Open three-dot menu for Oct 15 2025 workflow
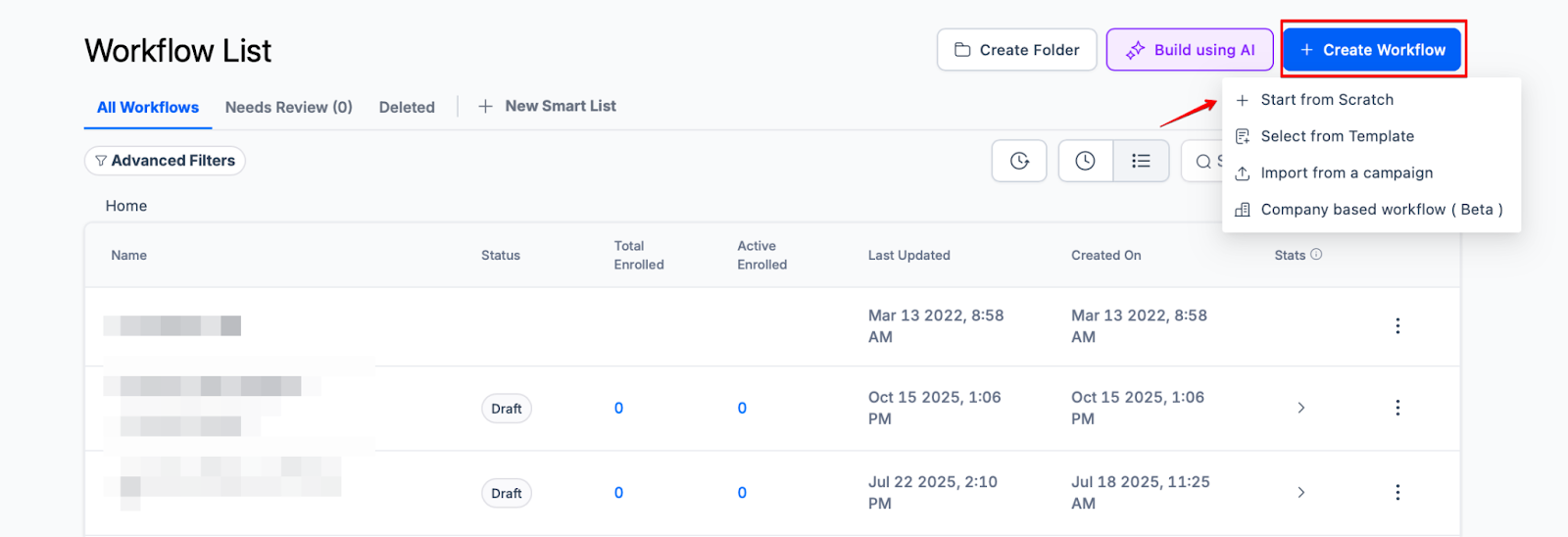 tap(1397, 408)
